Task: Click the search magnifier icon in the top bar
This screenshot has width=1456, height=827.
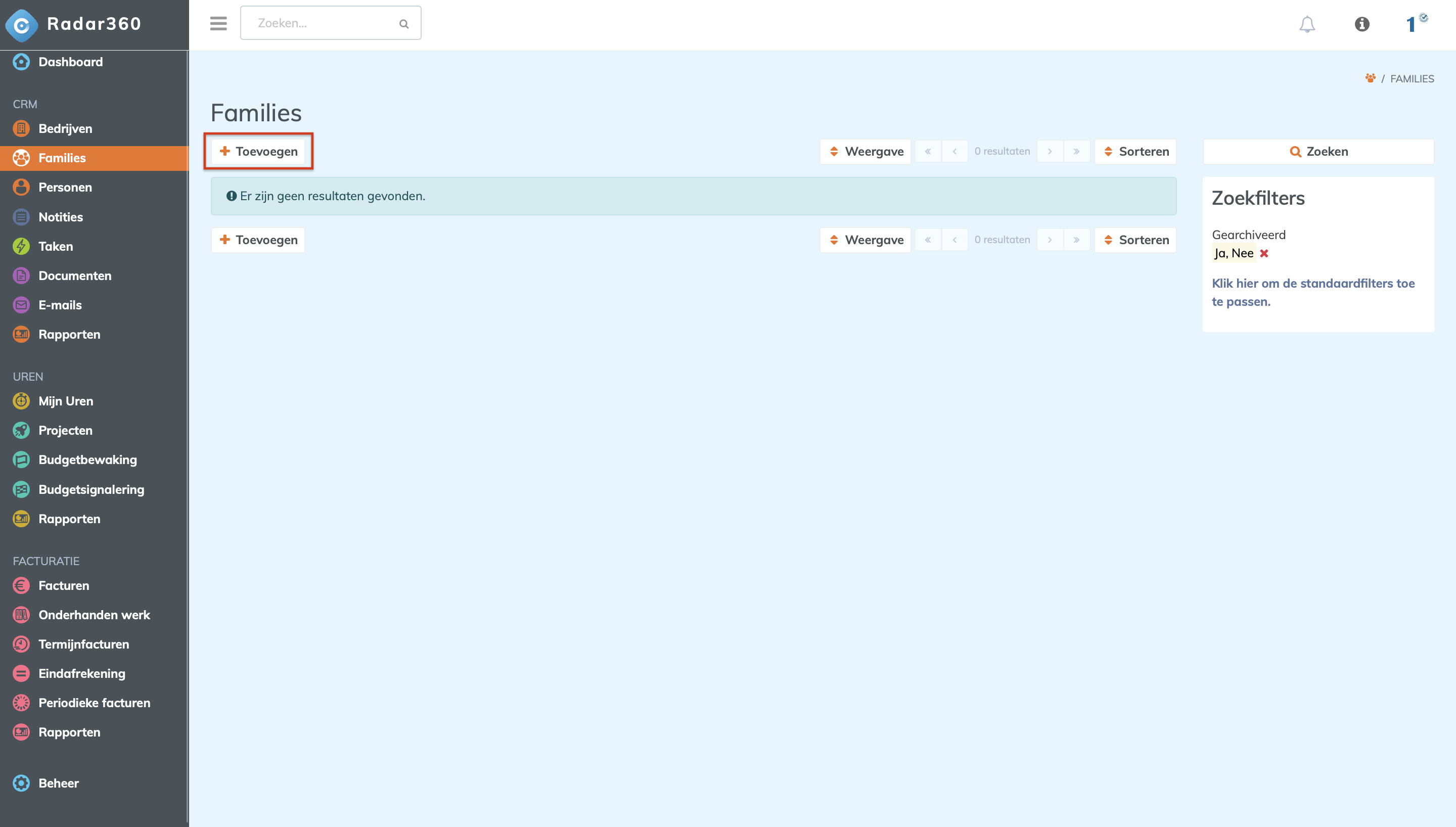Action: (404, 24)
